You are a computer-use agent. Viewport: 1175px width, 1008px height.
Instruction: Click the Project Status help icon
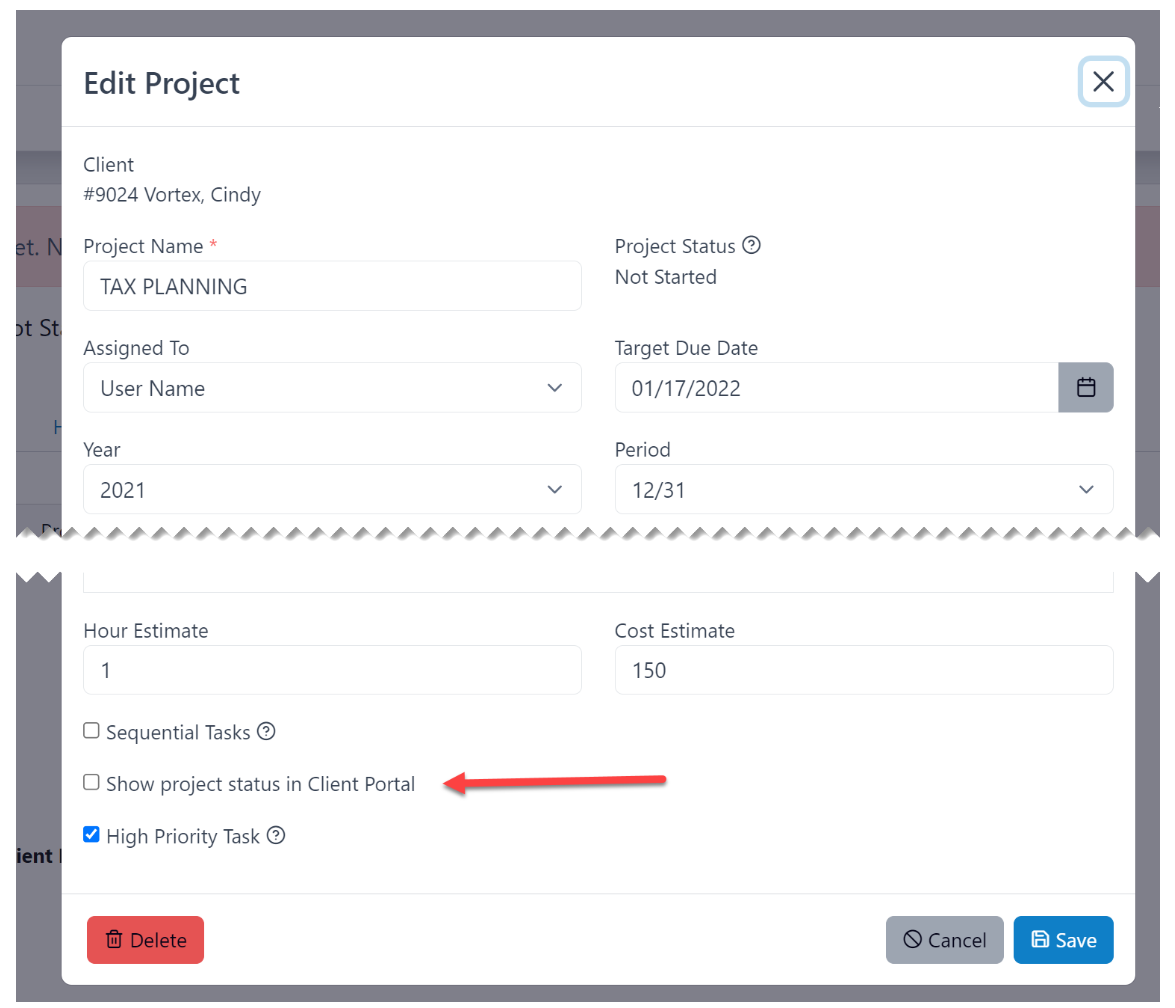752,245
